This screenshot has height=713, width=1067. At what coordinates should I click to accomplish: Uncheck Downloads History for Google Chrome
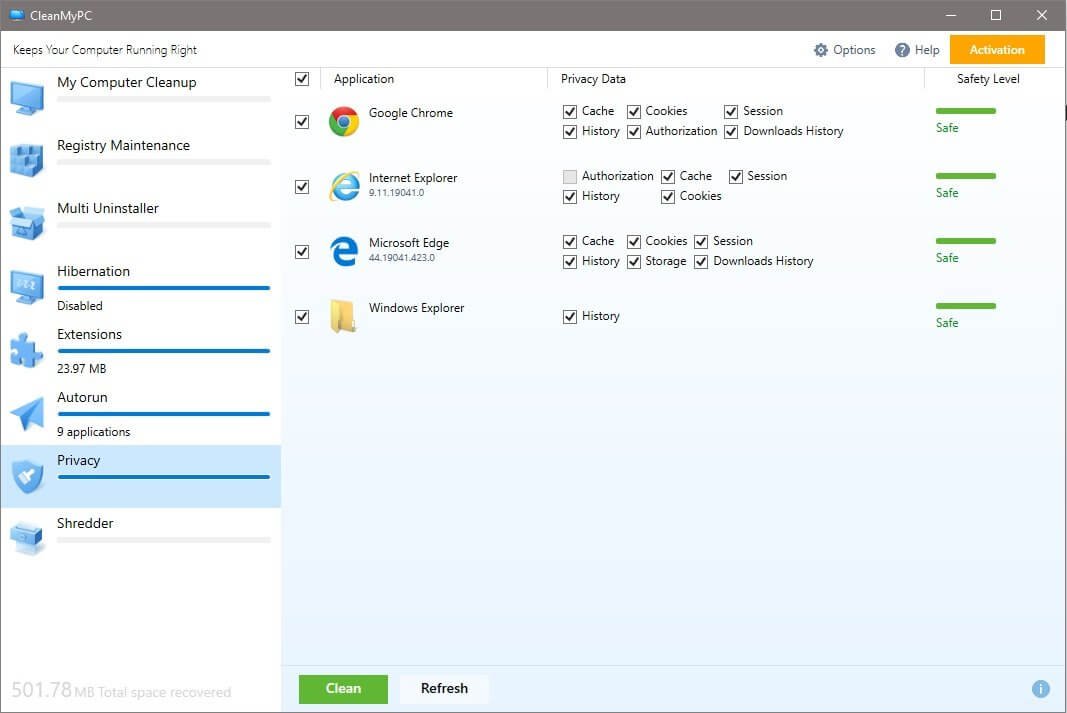(x=732, y=131)
